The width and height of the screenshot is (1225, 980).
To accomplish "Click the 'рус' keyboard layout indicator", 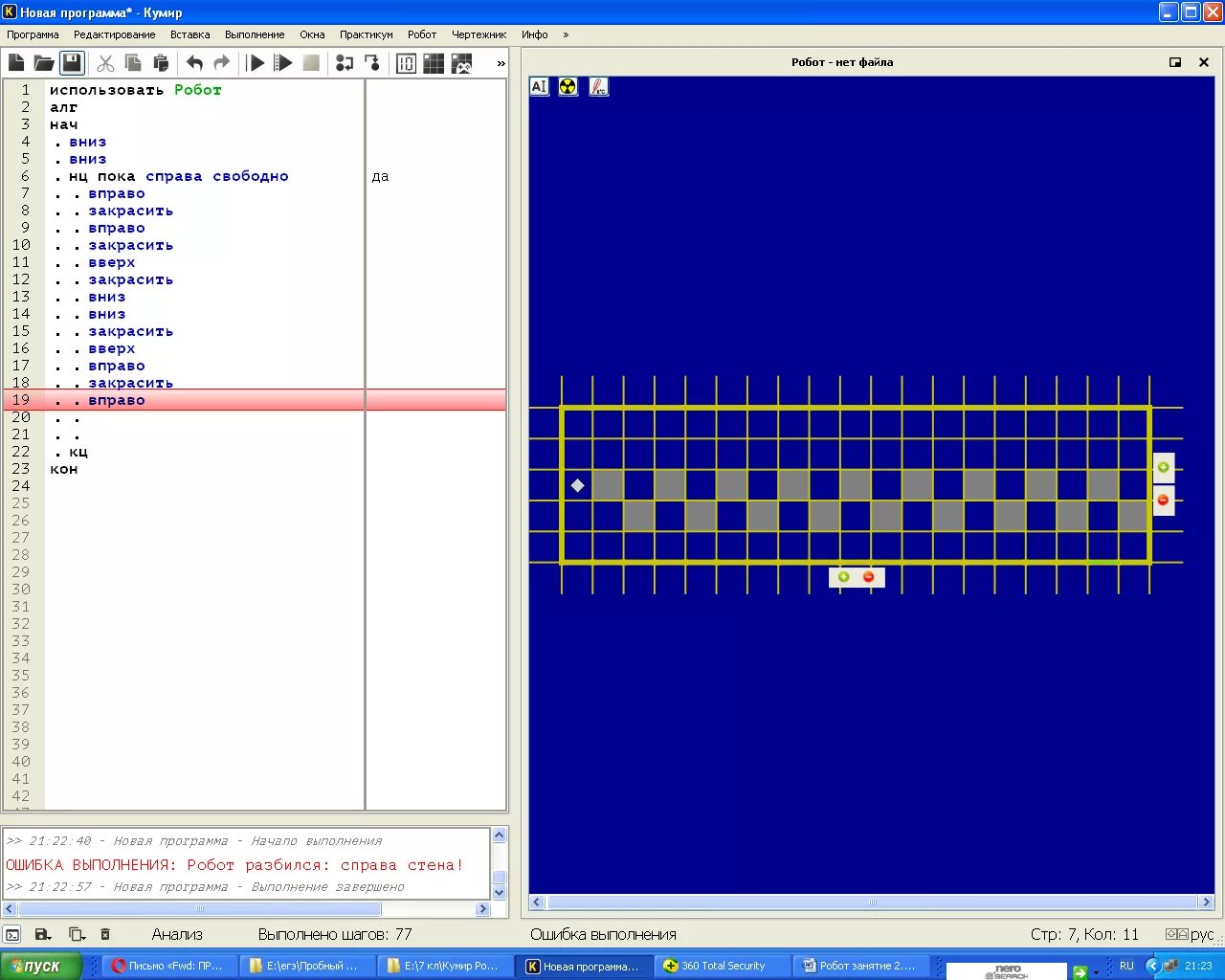I will coord(1202,934).
